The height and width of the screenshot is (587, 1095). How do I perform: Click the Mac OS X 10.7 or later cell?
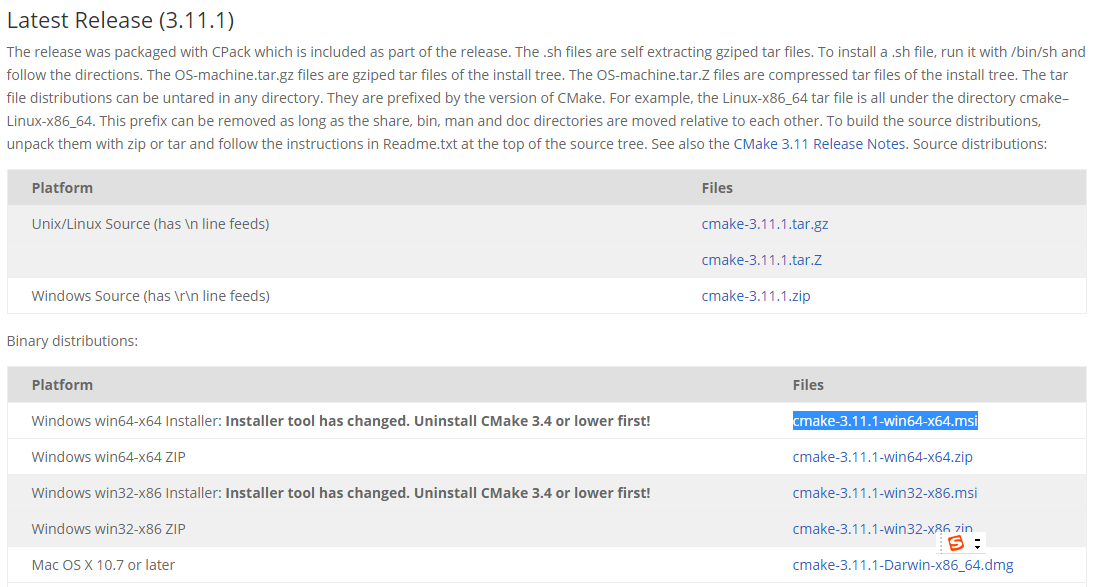[x=103, y=565]
